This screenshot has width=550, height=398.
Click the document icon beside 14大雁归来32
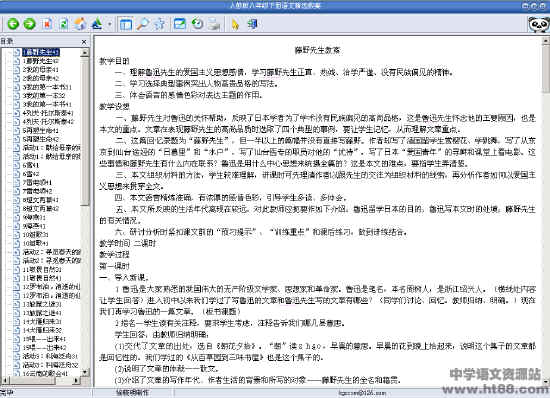(x=16, y=330)
